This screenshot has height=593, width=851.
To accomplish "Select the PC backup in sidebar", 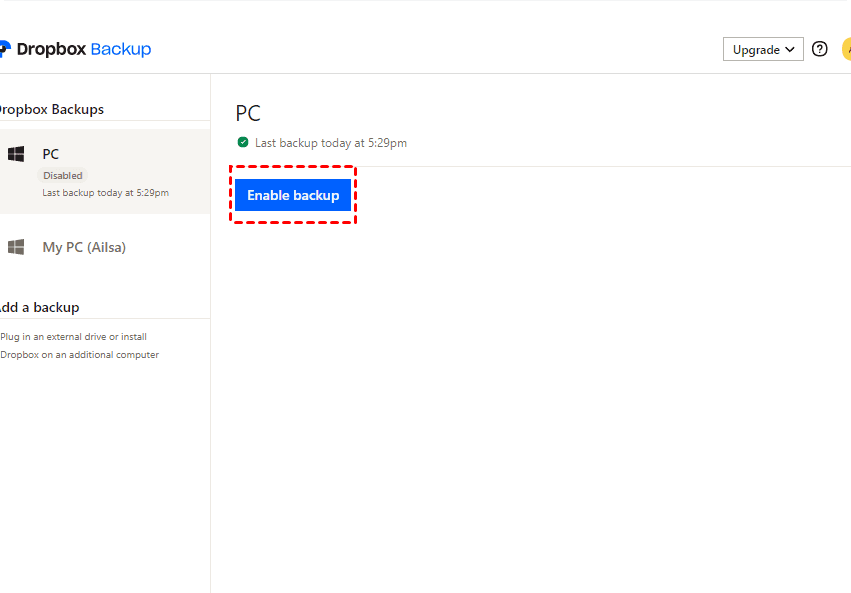I will pos(105,171).
